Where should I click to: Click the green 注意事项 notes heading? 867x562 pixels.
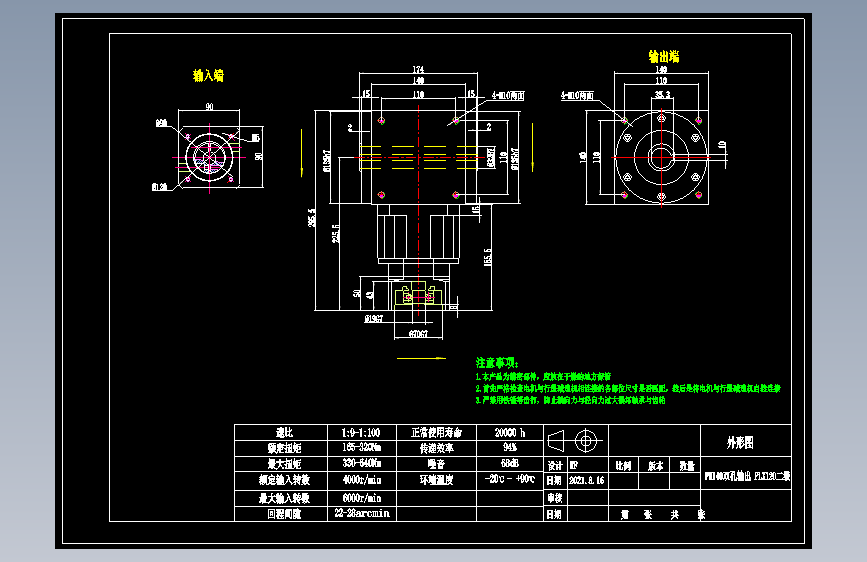[x=497, y=363]
